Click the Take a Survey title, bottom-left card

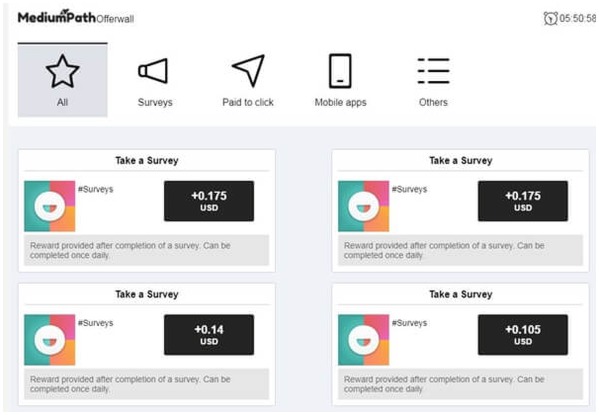pyautogui.click(x=147, y=294)
